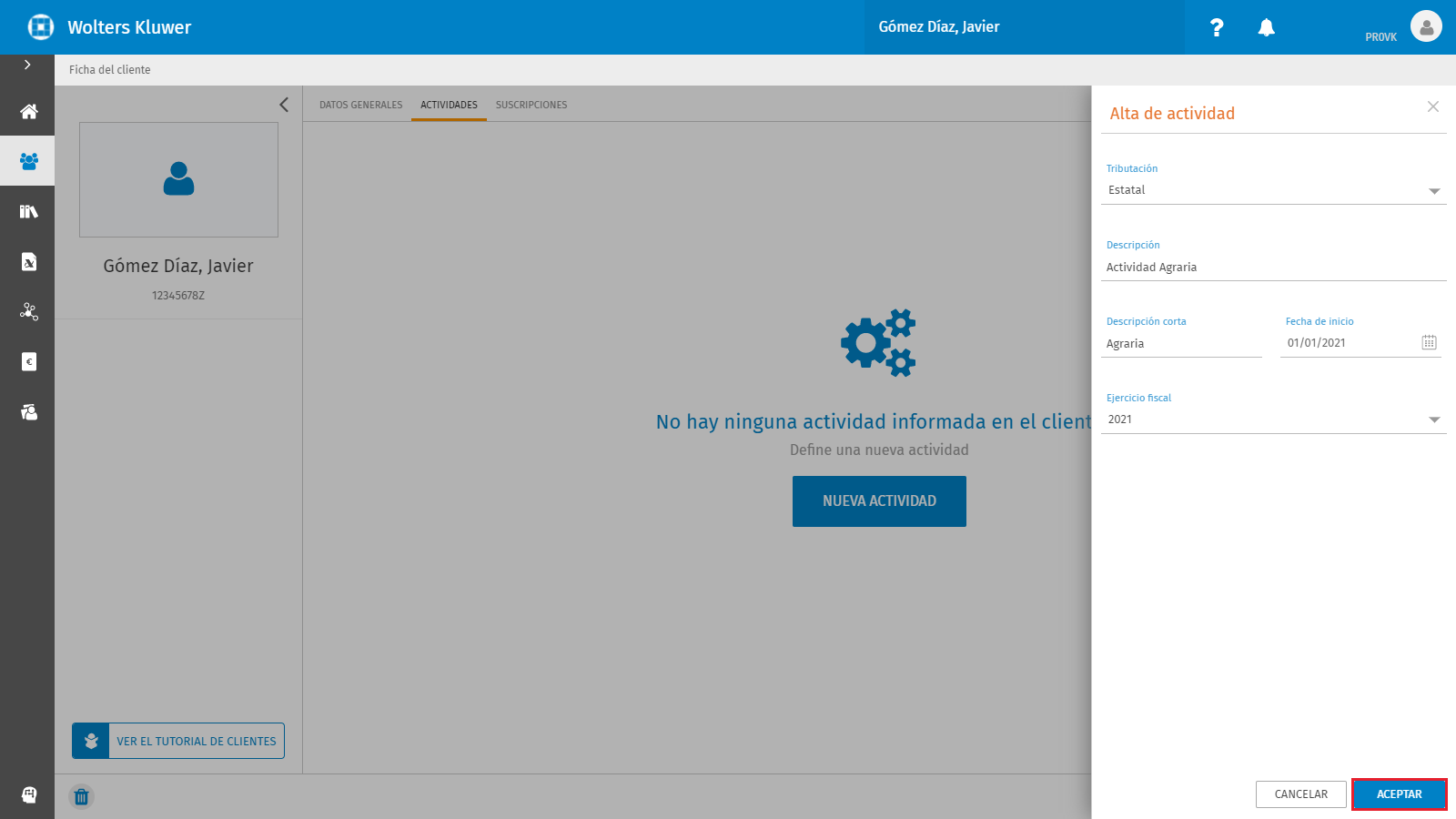Click the network nodes icon in sidebar
Screen dimensions: 1456x819
28,311
